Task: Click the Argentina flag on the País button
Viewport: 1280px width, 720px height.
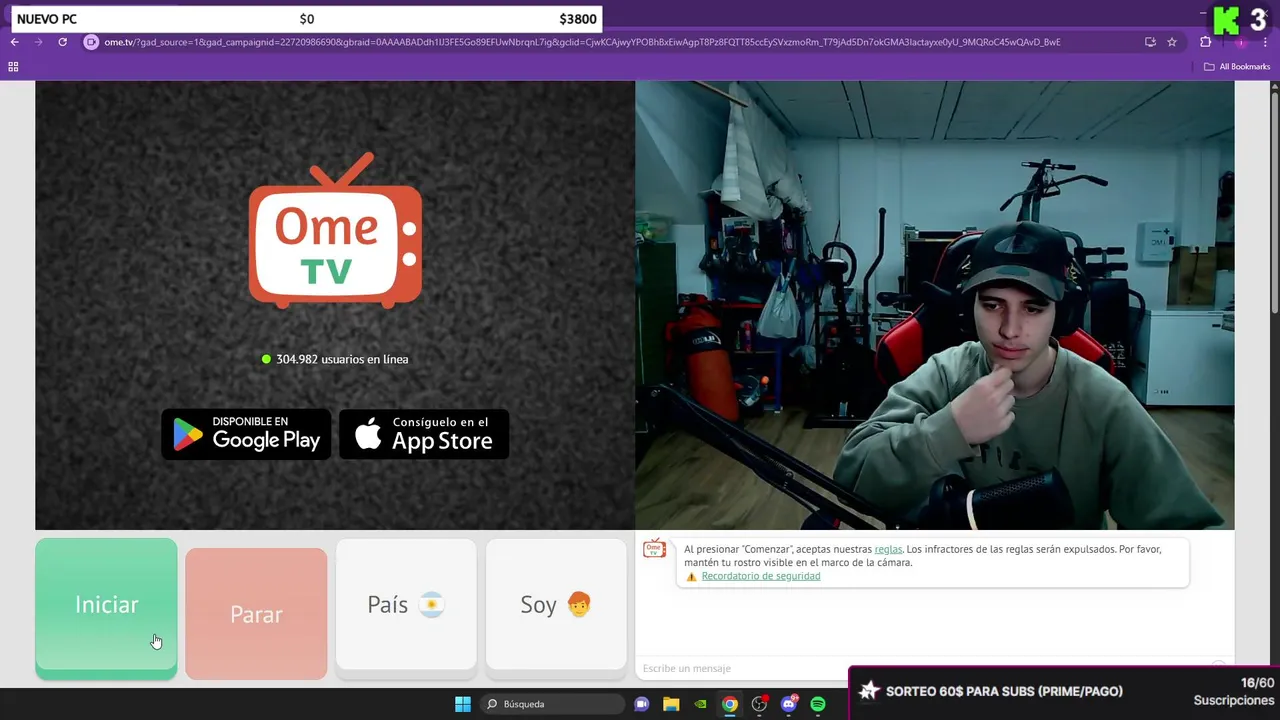Action: point(431,605)
